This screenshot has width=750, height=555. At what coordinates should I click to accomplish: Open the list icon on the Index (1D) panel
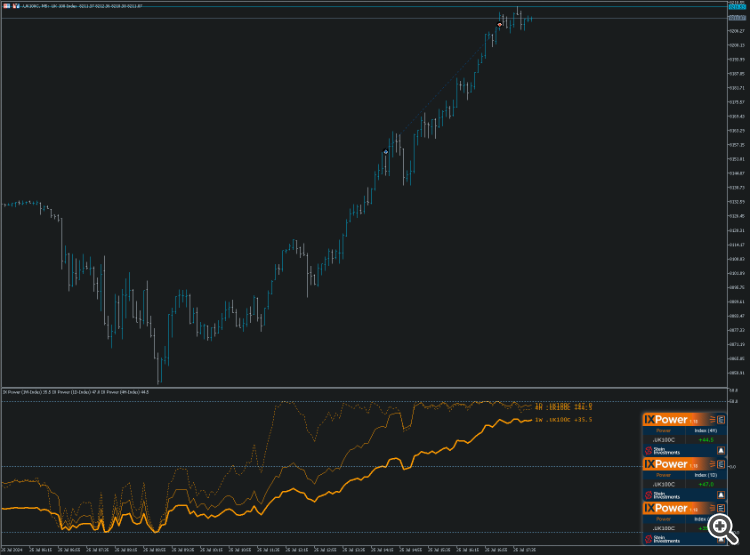[x=721, y=464]
